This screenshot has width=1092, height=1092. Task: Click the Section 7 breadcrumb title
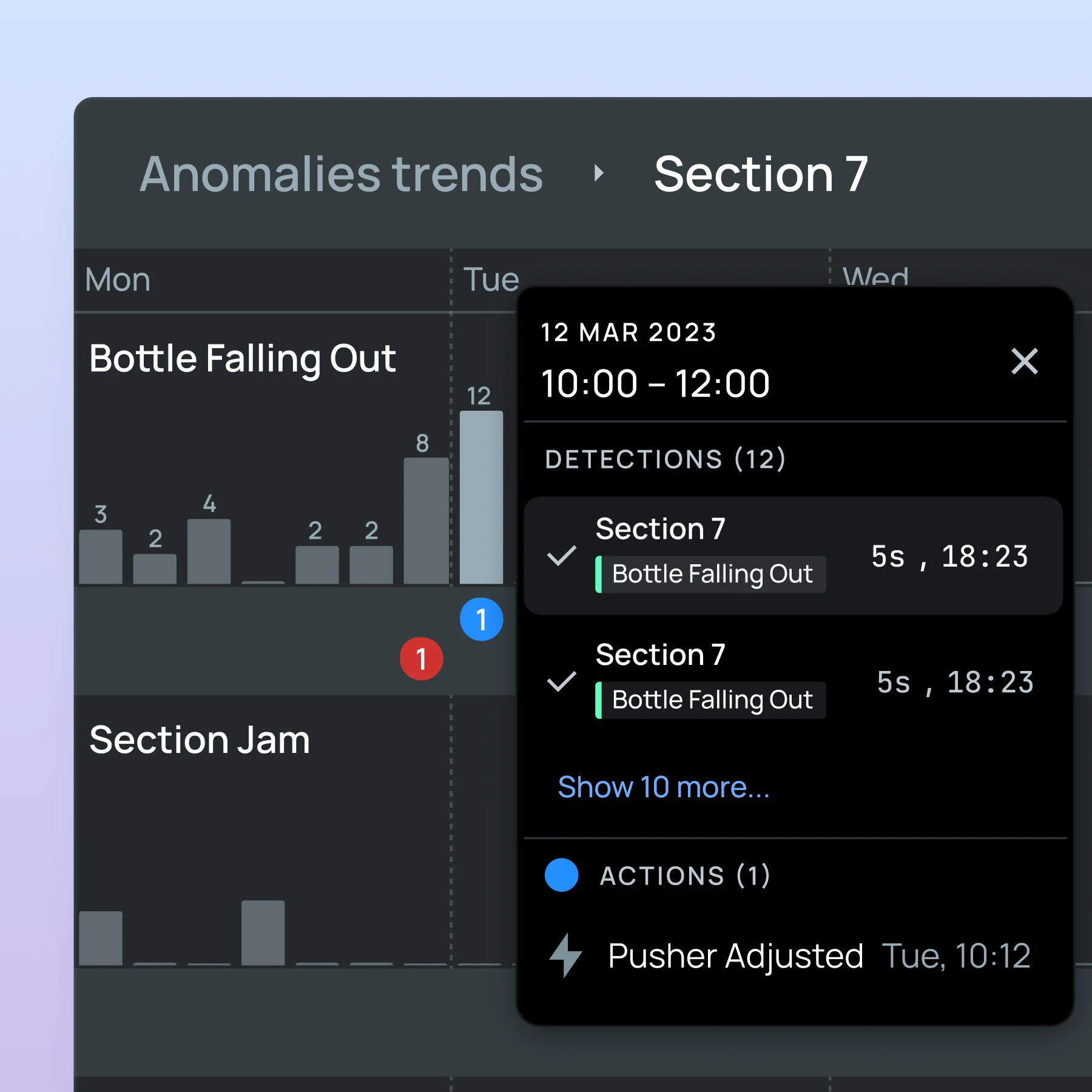click(761, 174)
